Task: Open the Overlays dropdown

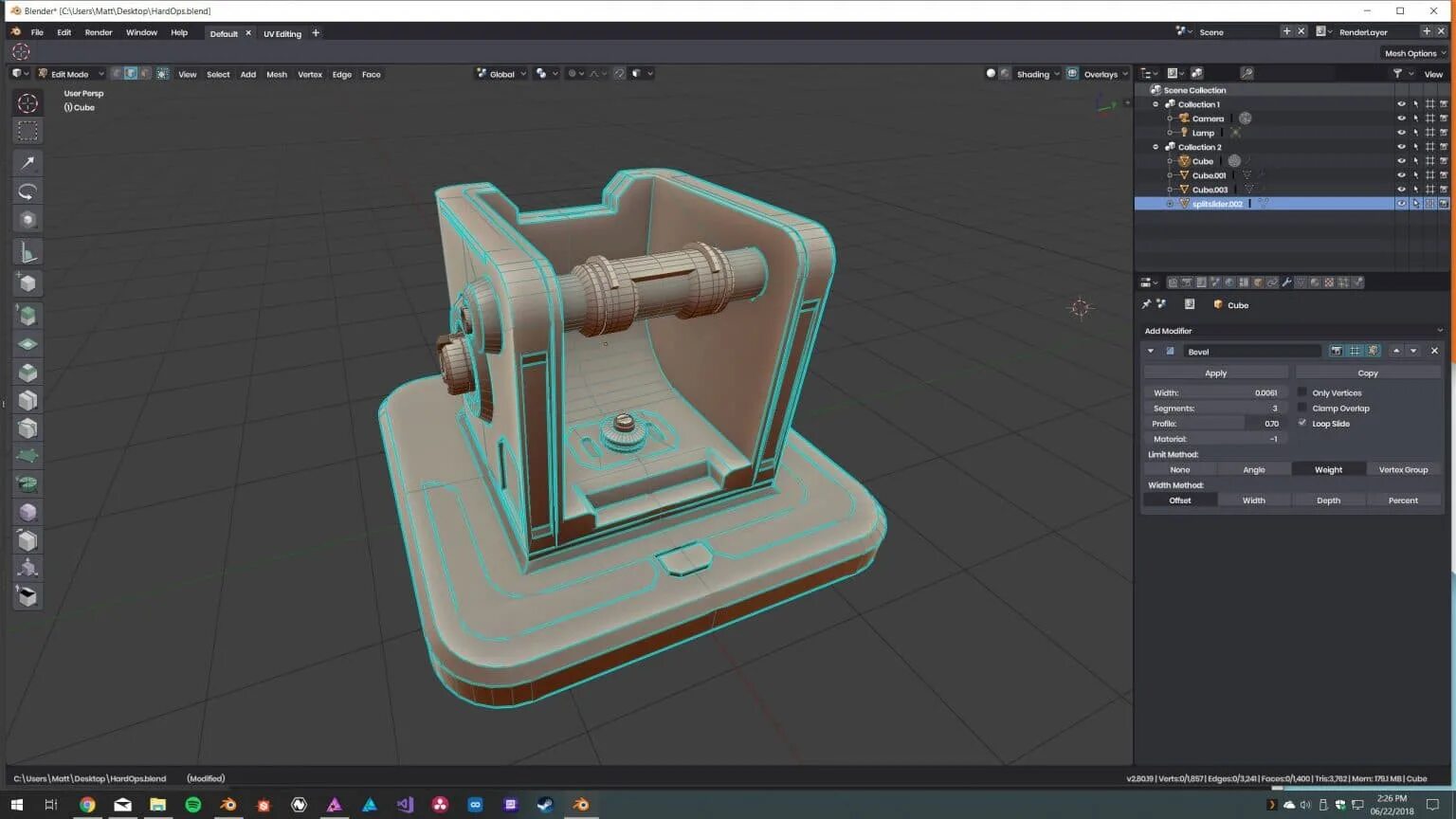Action: [x=1105, y=74]
